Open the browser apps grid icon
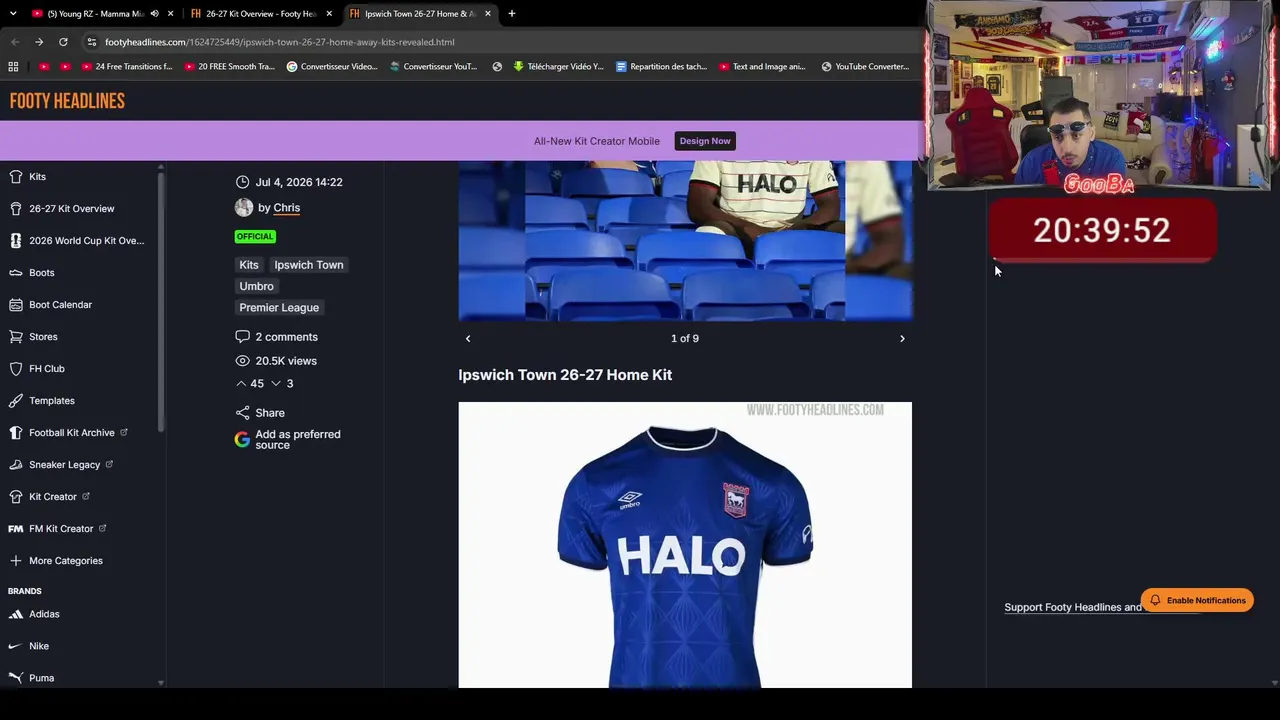 [13, 67]
